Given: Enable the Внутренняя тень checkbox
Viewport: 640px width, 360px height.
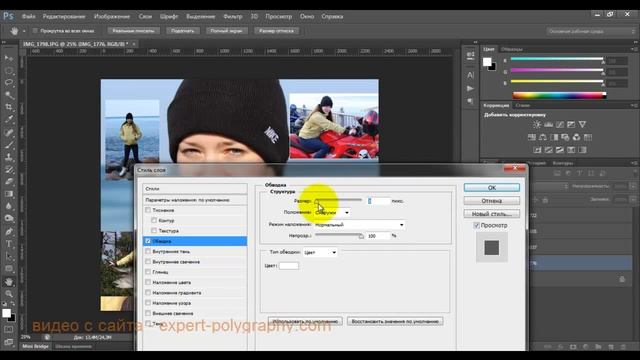Looking at the screenshot, I should point(148,251).
